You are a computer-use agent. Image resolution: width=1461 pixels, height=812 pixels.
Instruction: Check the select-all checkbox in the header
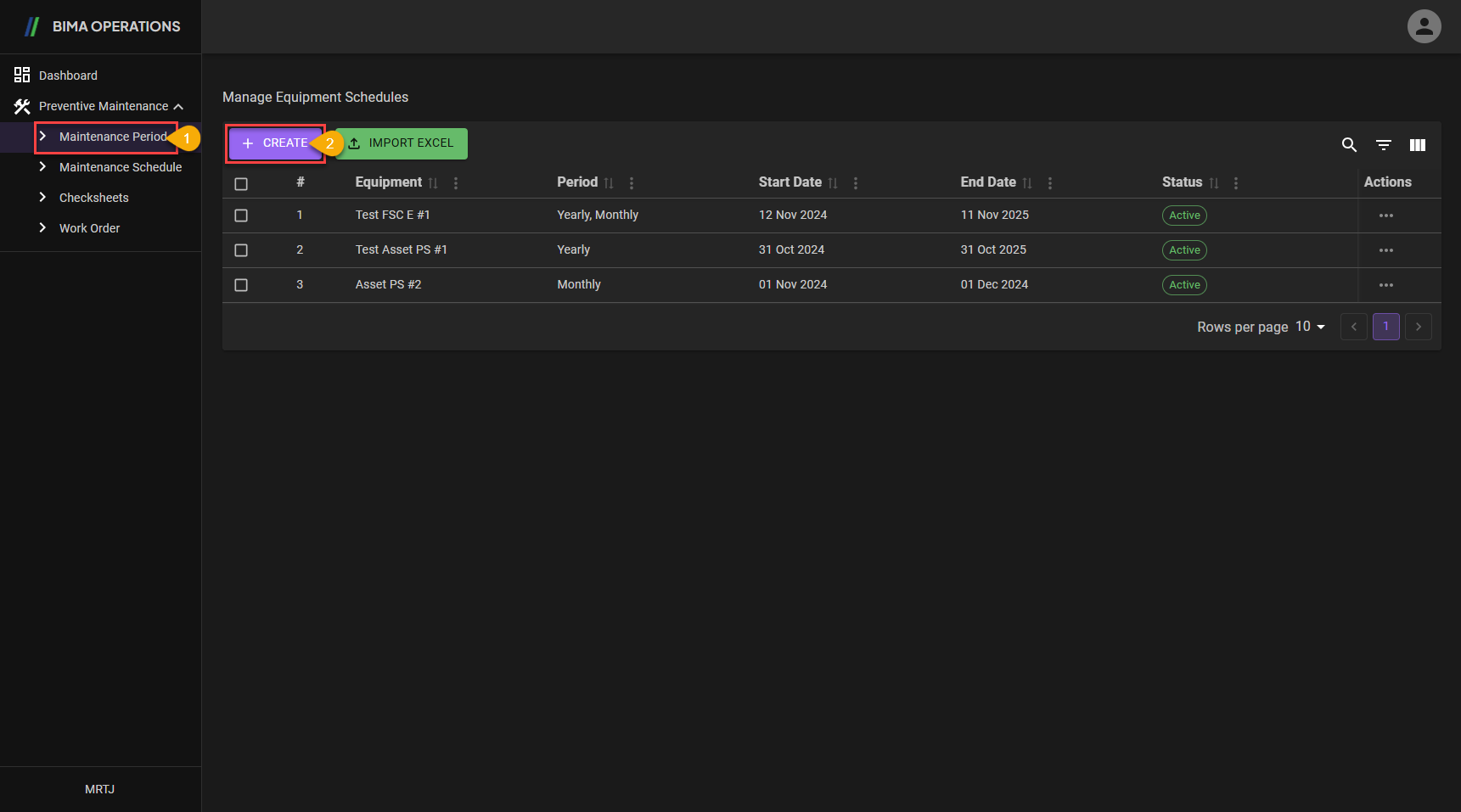coord(241,183)
